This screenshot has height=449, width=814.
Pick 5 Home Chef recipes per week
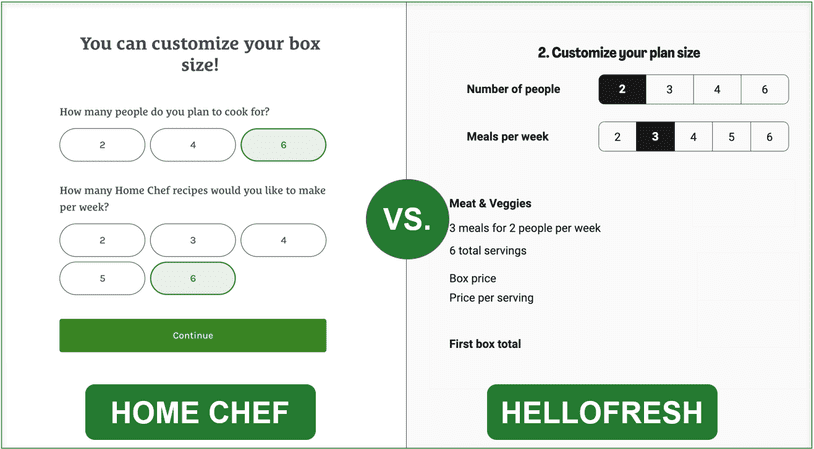[102, 279]
